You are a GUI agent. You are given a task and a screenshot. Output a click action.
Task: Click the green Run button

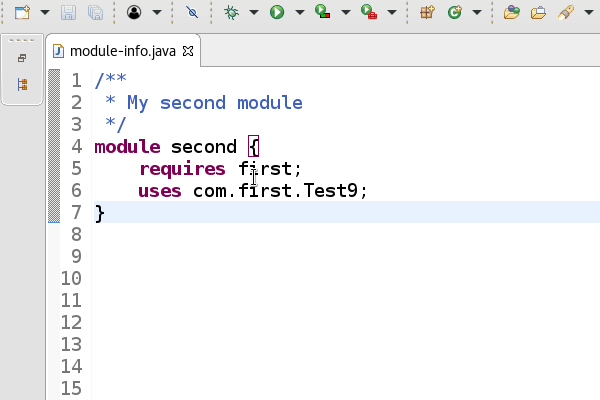coord(277,12)
